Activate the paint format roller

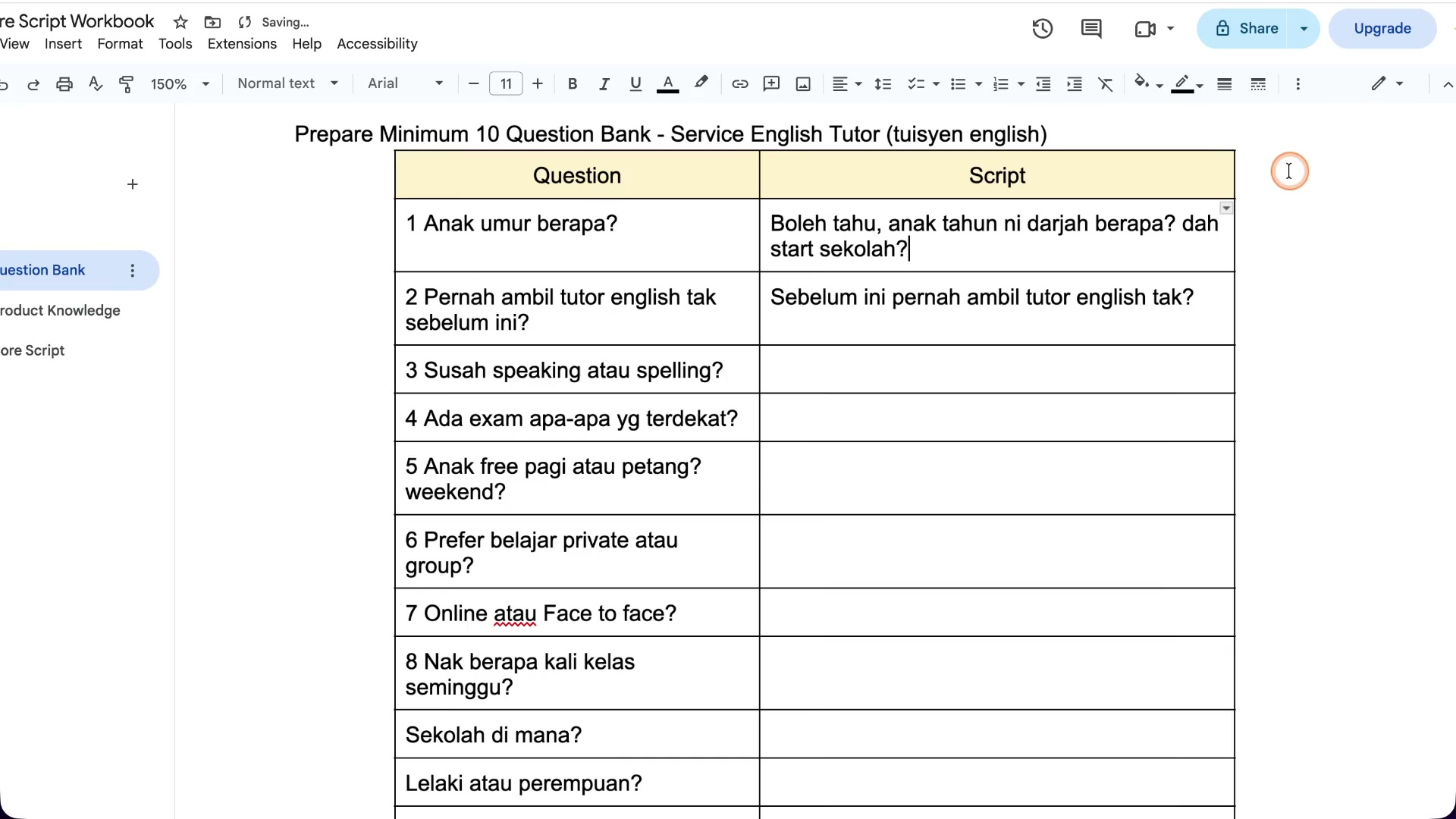click(x=127, y=84)
